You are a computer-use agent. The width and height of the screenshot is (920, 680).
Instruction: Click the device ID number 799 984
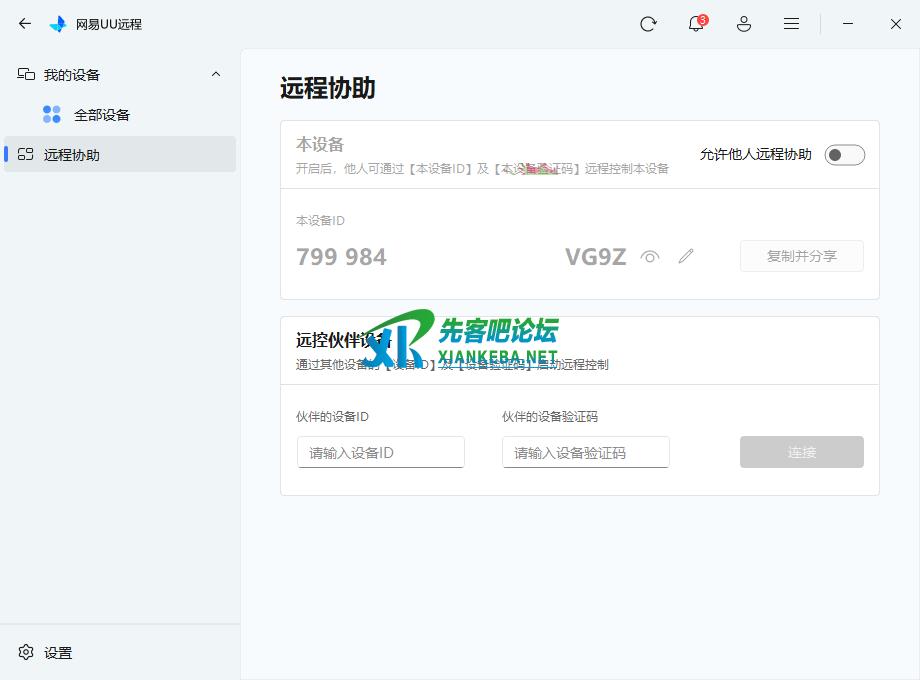[341, 257]
